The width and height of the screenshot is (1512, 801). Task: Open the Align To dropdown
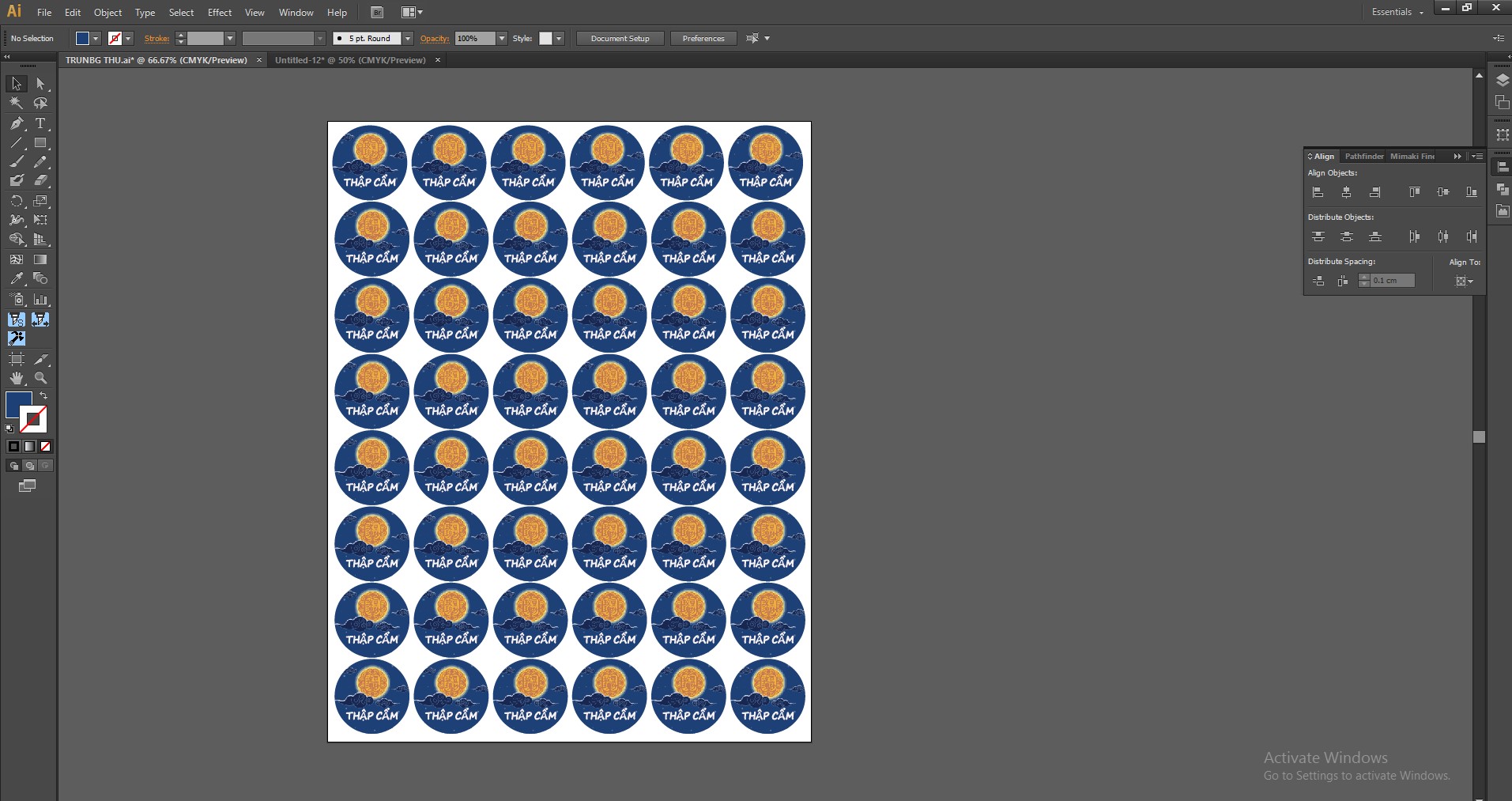point(1464,281)
